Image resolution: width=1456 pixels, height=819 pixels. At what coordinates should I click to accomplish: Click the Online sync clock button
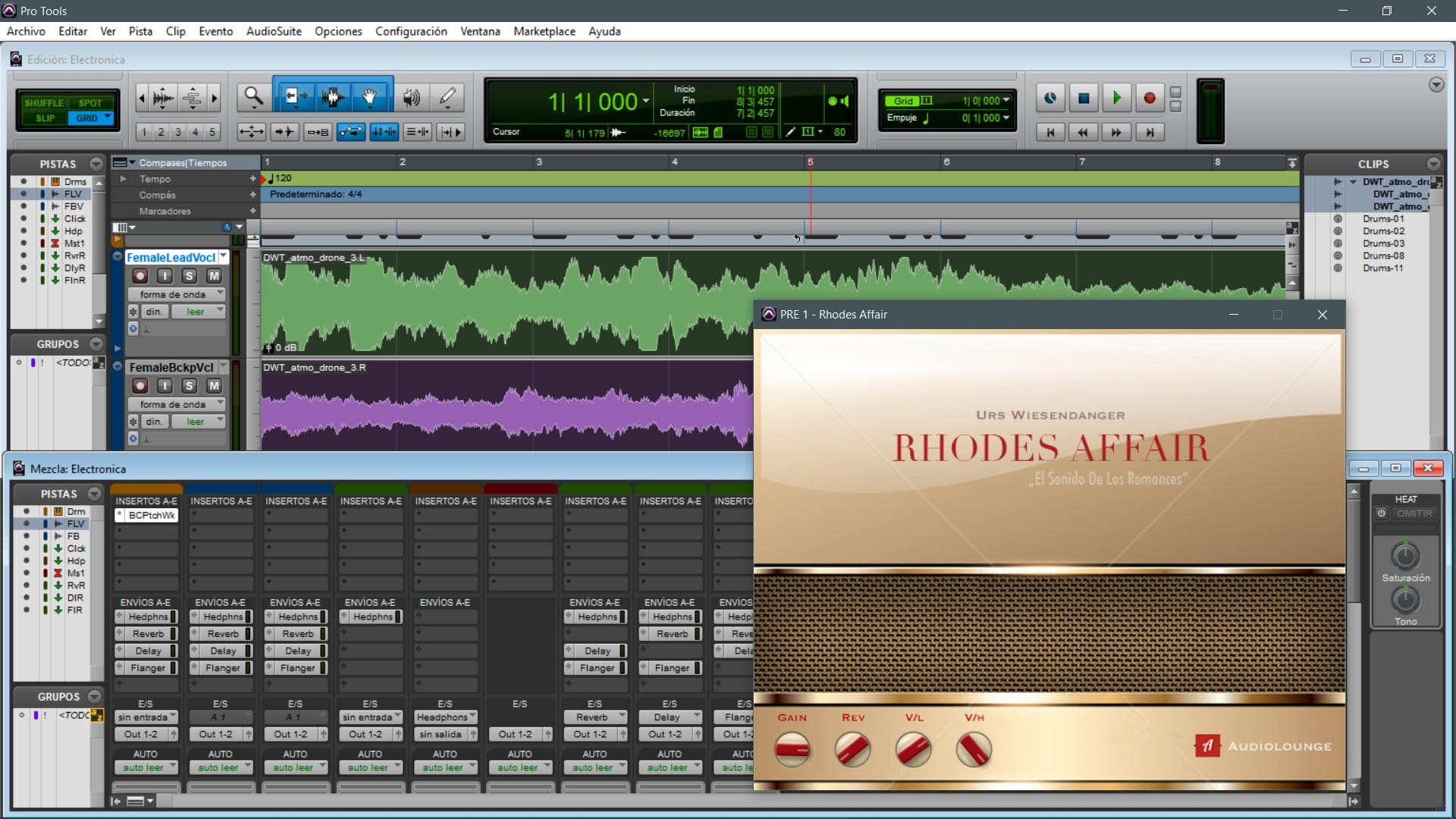tap(1050, 98)
